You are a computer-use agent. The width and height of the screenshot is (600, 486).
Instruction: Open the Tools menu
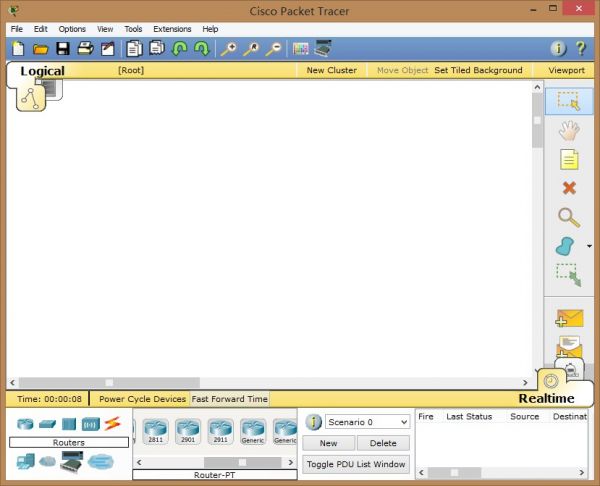pos(133,29)
